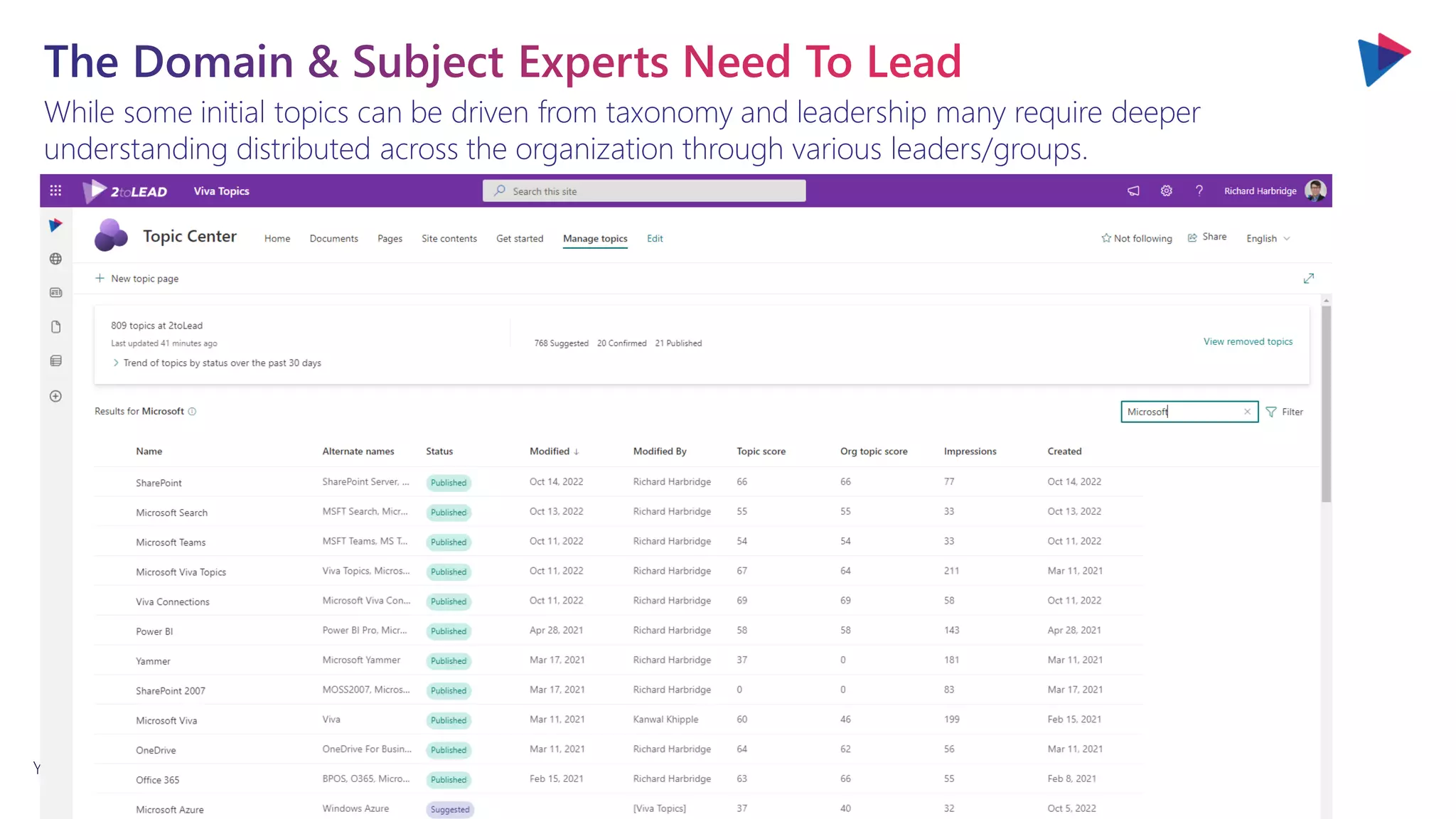Open Richard Harbridge profile picture
The height and width of the screenshot is (819, 1456).
coord(1315,191)
